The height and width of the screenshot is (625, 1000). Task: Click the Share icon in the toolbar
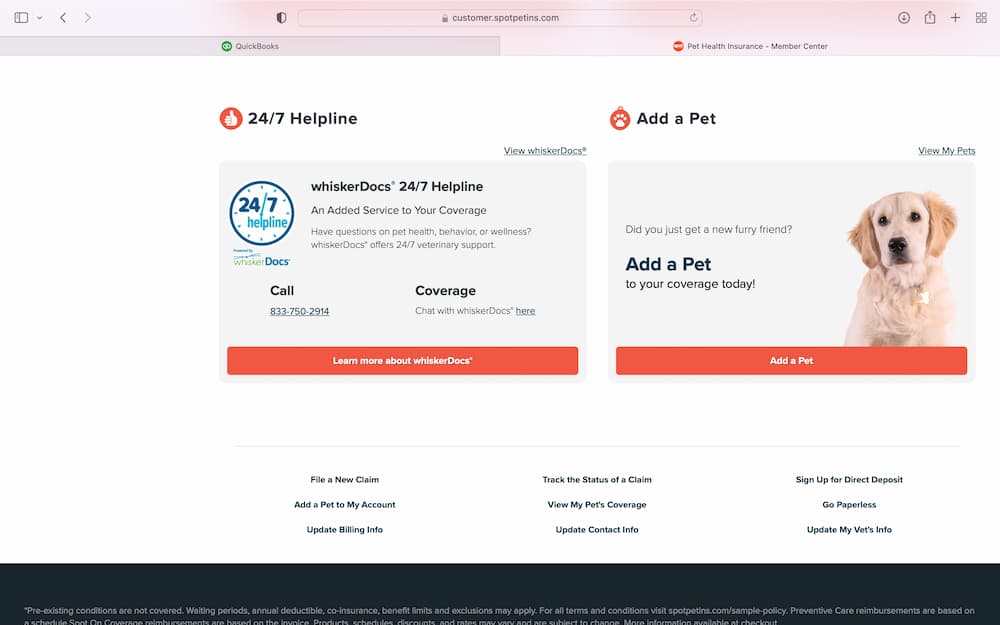coord(930,18)
